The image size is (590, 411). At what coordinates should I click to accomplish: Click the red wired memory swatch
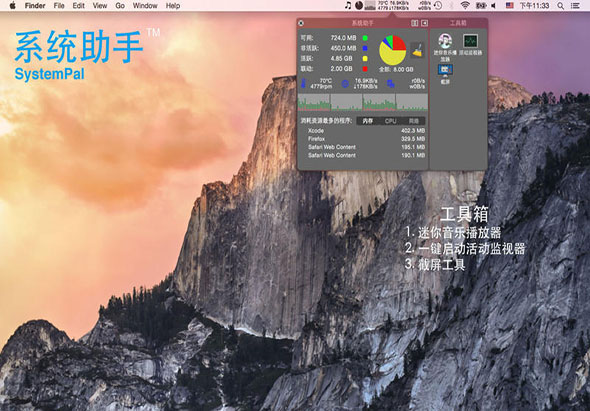pos(365,69)
